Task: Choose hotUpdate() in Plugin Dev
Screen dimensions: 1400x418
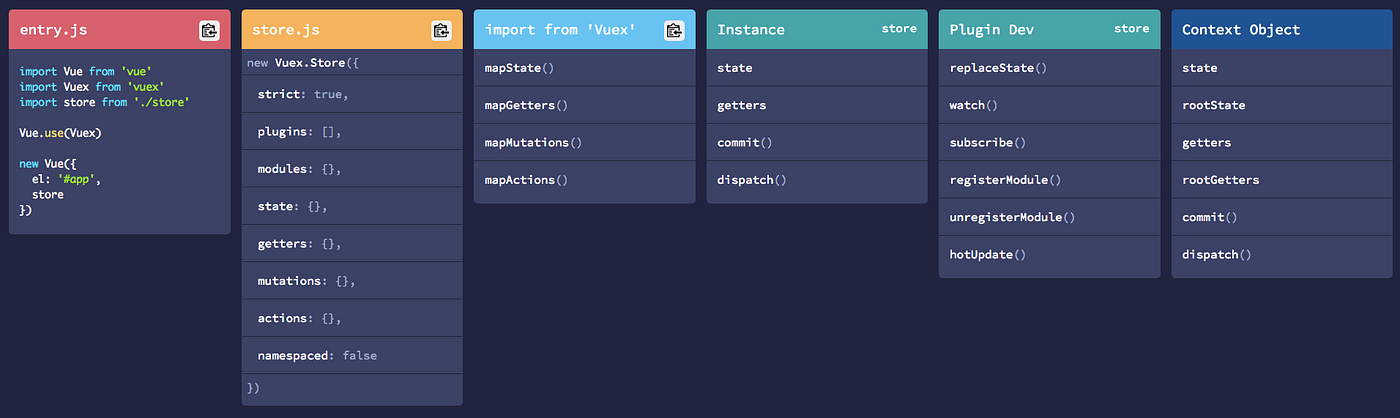Action: [x=1050, y=254]
